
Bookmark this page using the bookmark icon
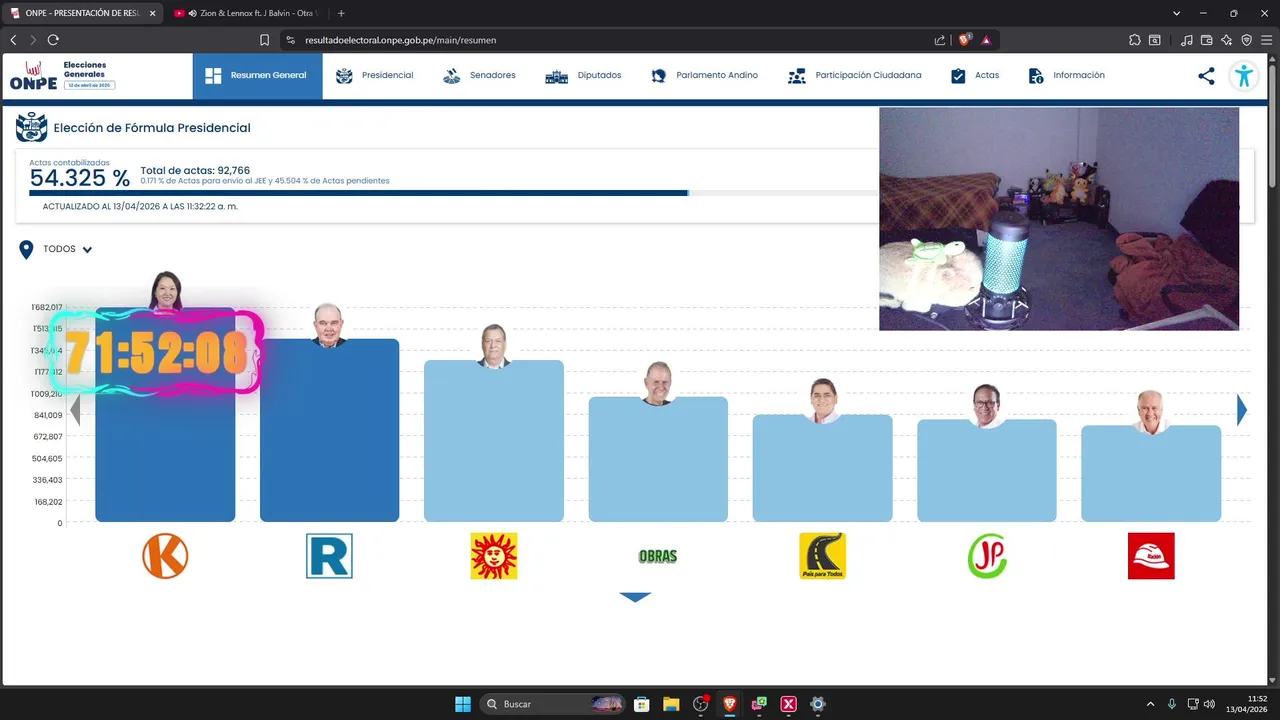click(265, 40)
